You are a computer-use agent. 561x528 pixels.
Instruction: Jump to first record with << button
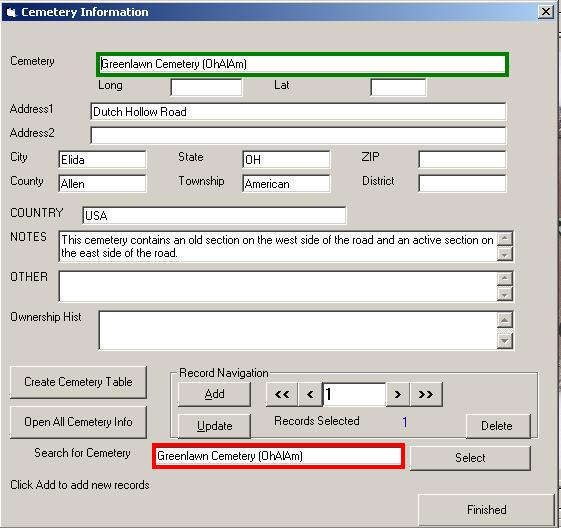click(x=282, y=394)
